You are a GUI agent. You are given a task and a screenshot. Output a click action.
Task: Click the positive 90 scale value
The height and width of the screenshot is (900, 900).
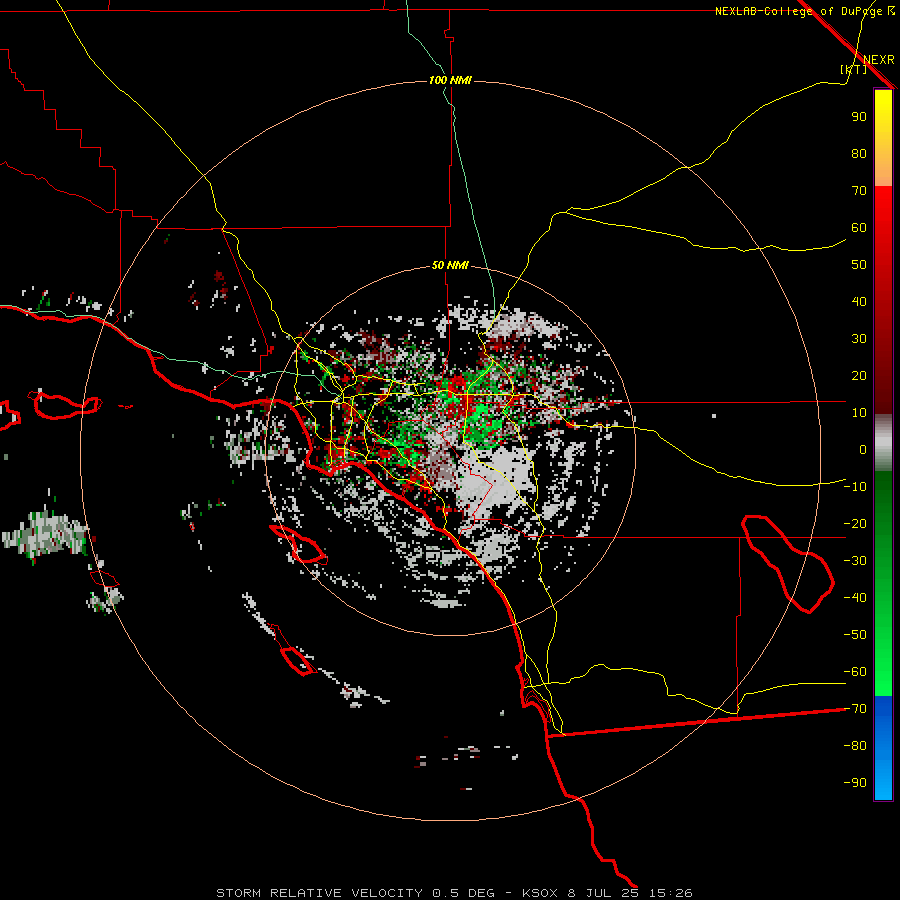859,117
